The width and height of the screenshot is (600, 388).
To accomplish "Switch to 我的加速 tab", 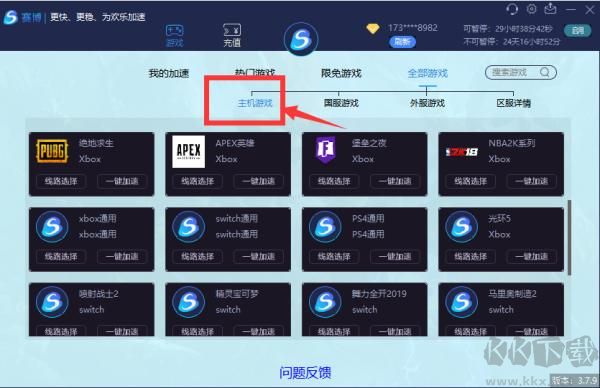I will [169, 73].
